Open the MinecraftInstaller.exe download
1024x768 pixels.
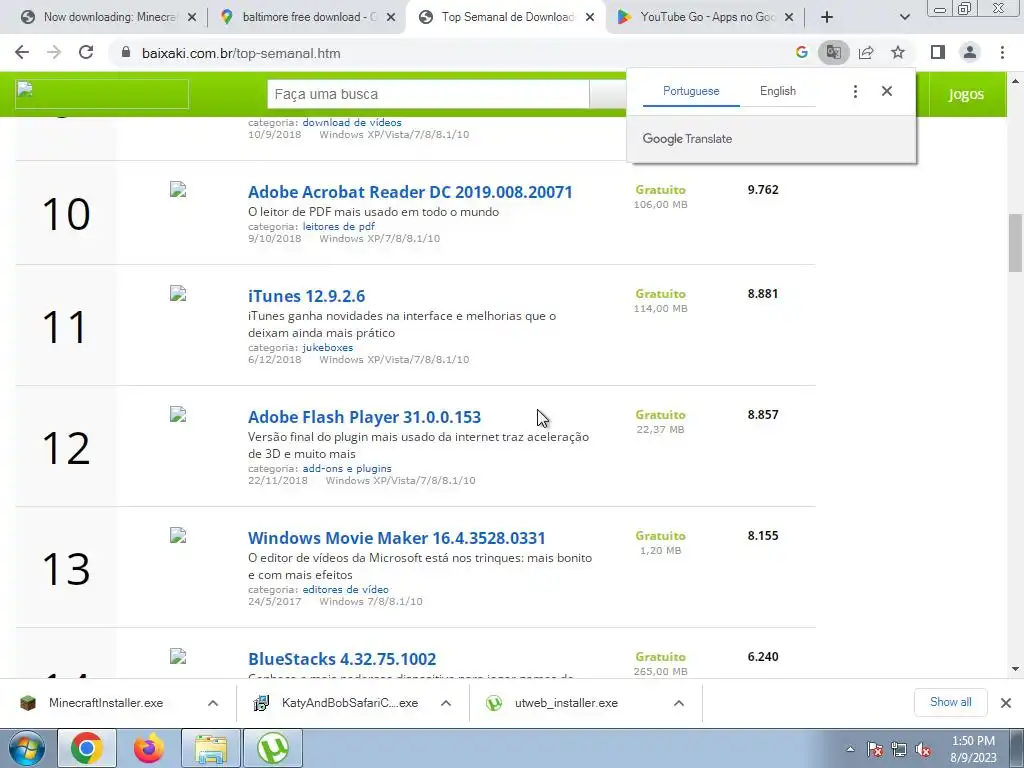point(106,703)
